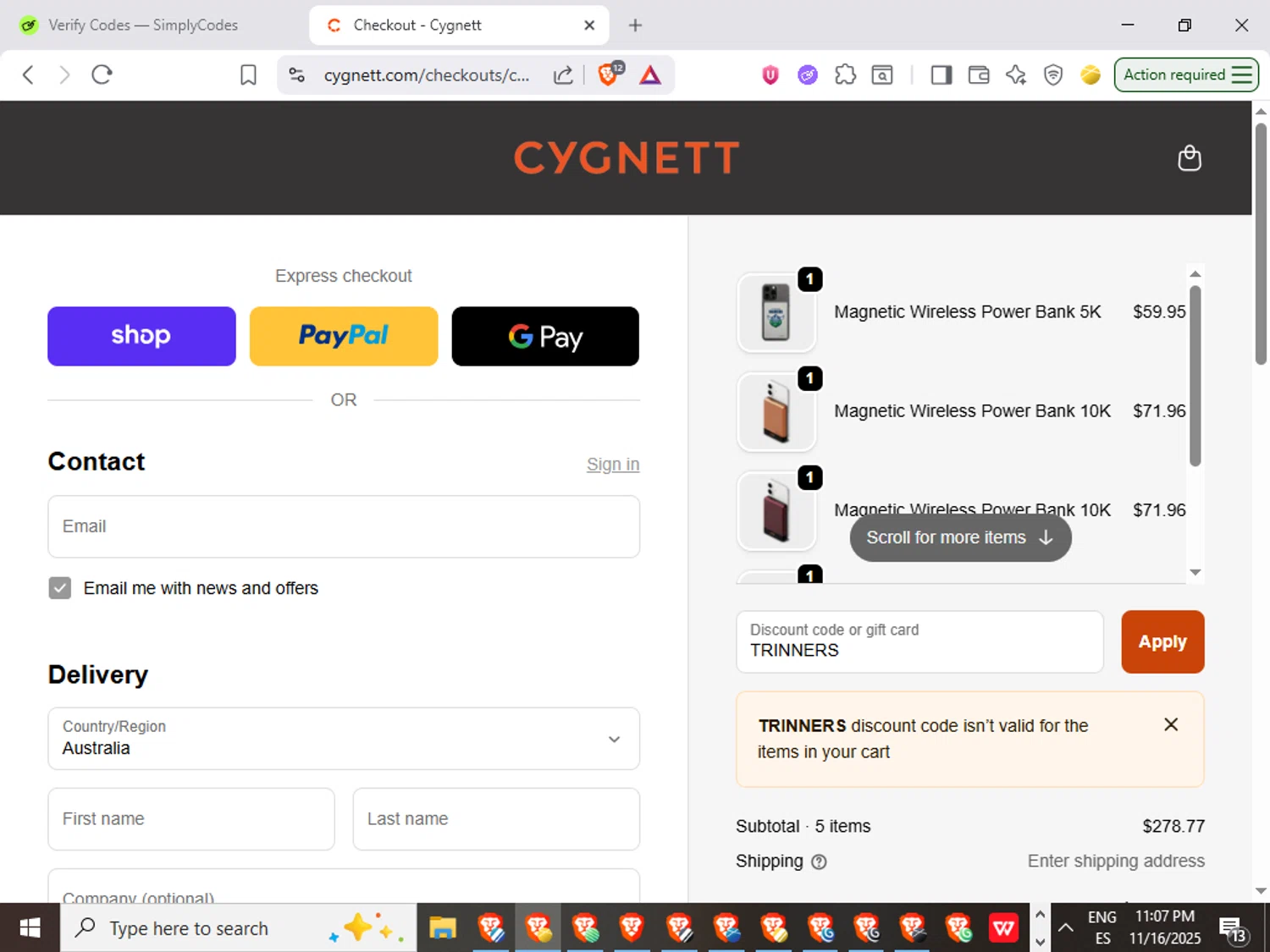Click the share page icon
The height and width of the screenshot is (952, 1270).
(x=563, y=75)
